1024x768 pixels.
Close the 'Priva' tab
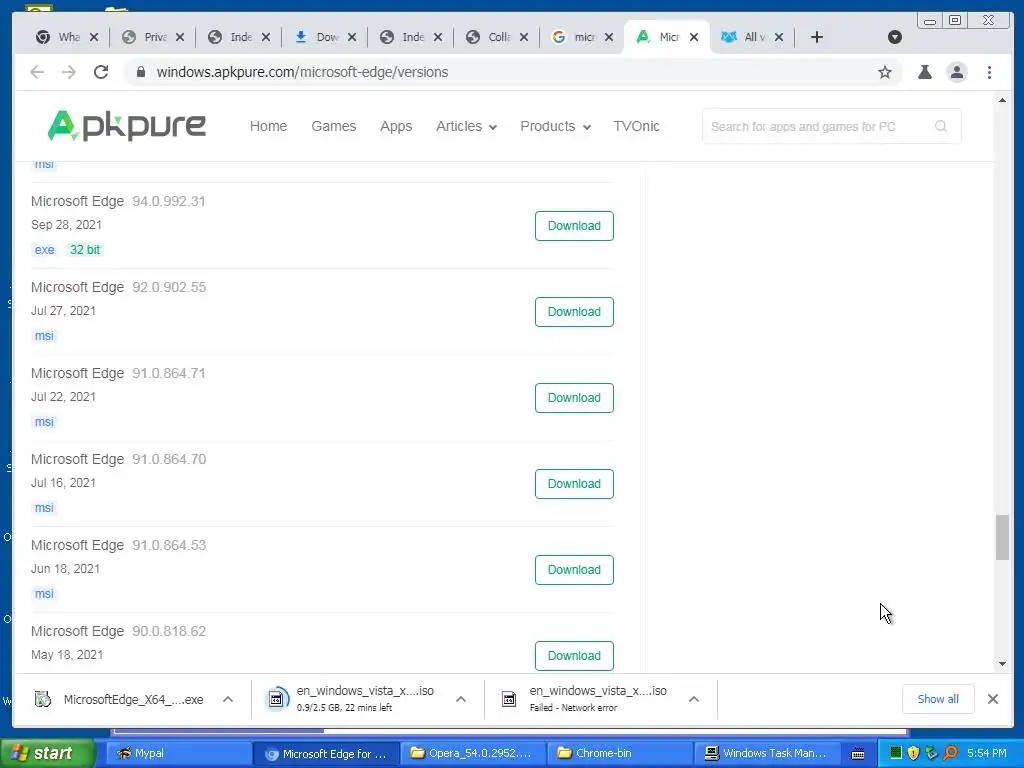180,37
